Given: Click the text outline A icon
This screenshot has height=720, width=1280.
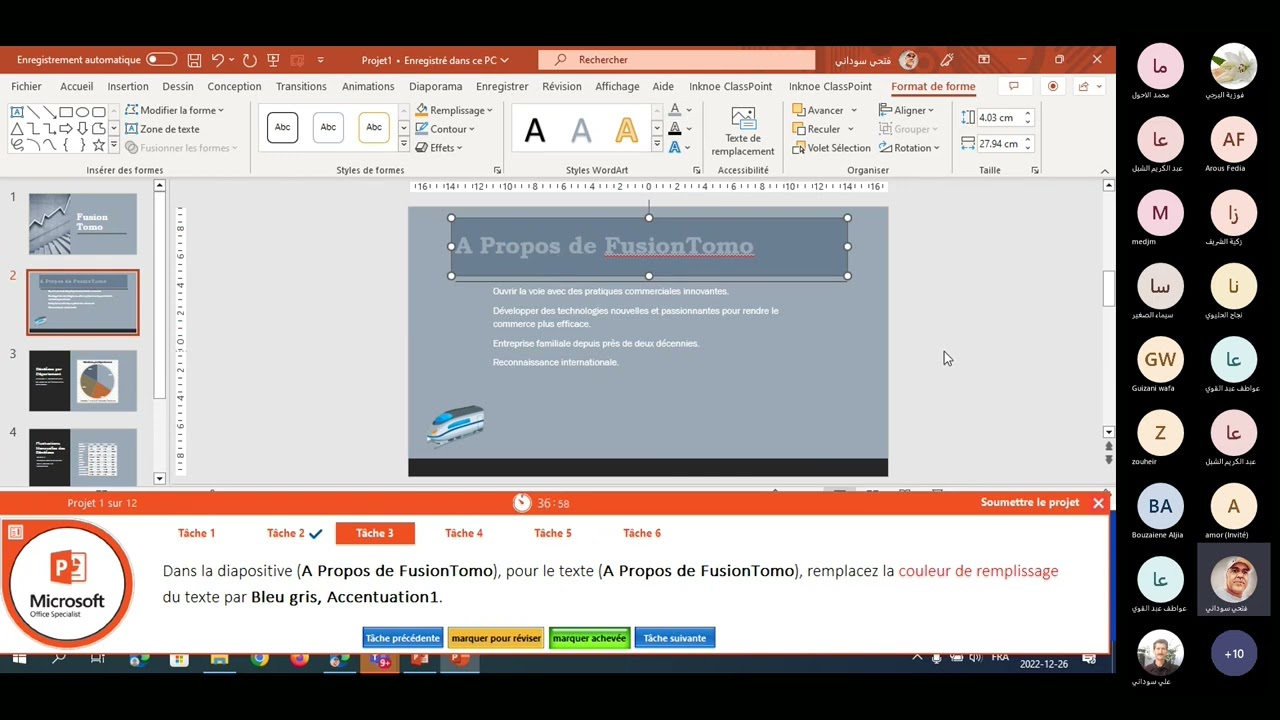Looking at the screenshot, I should point(675,129).
